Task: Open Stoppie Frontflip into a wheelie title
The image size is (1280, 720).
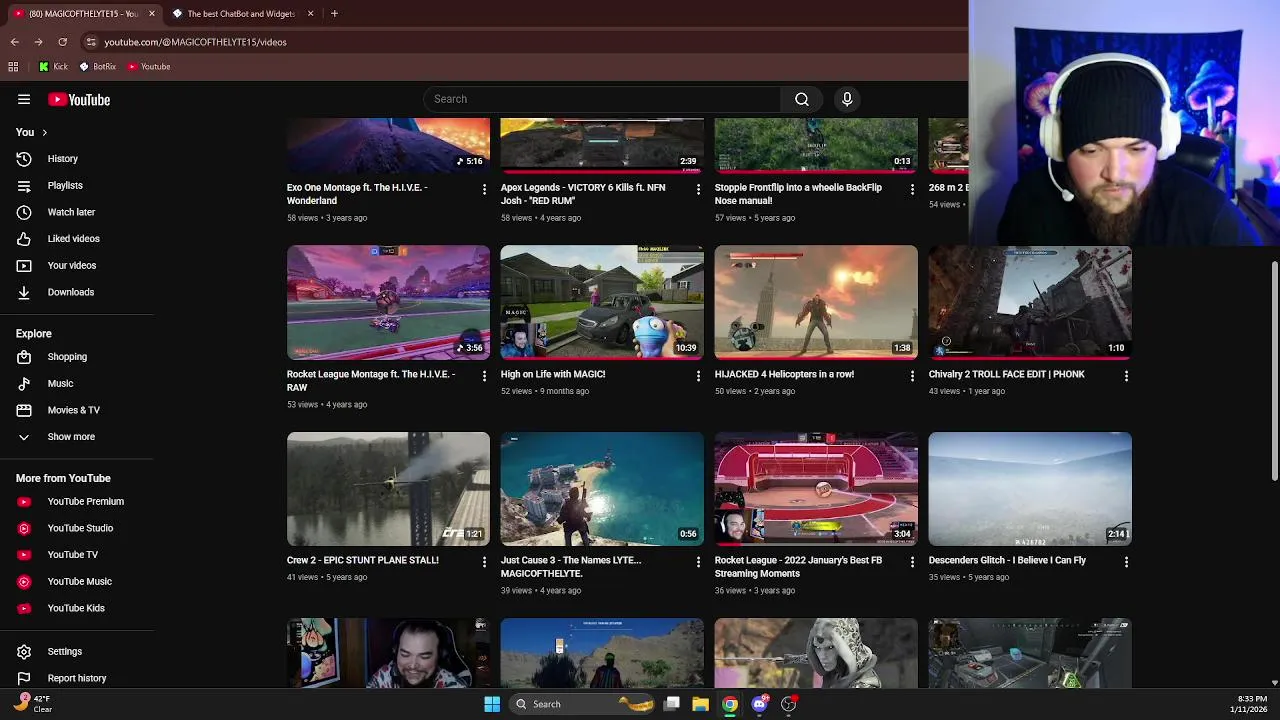Action: [798, 194]
